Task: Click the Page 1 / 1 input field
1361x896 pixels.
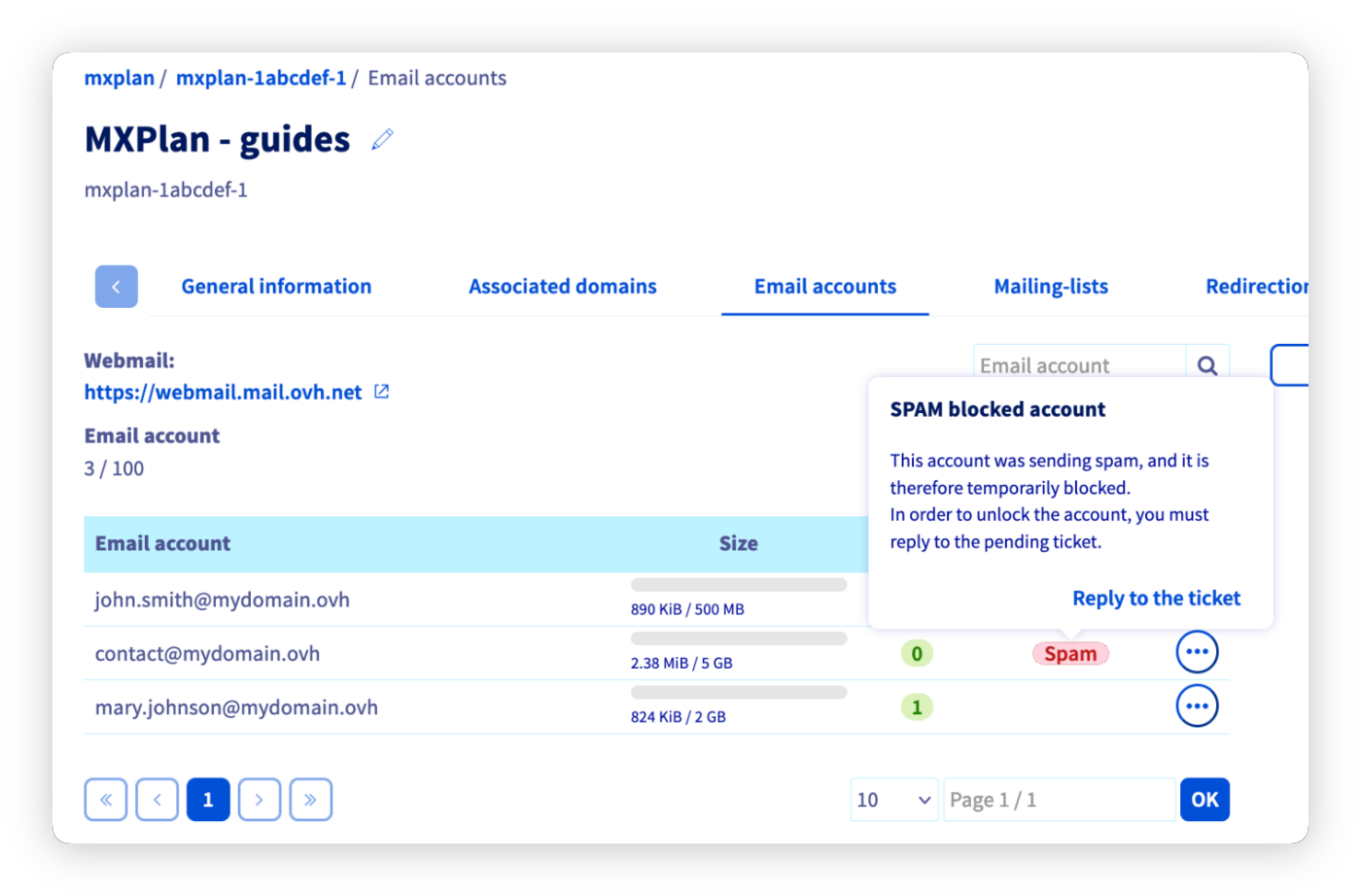Action: click(x=1059, y=799)
